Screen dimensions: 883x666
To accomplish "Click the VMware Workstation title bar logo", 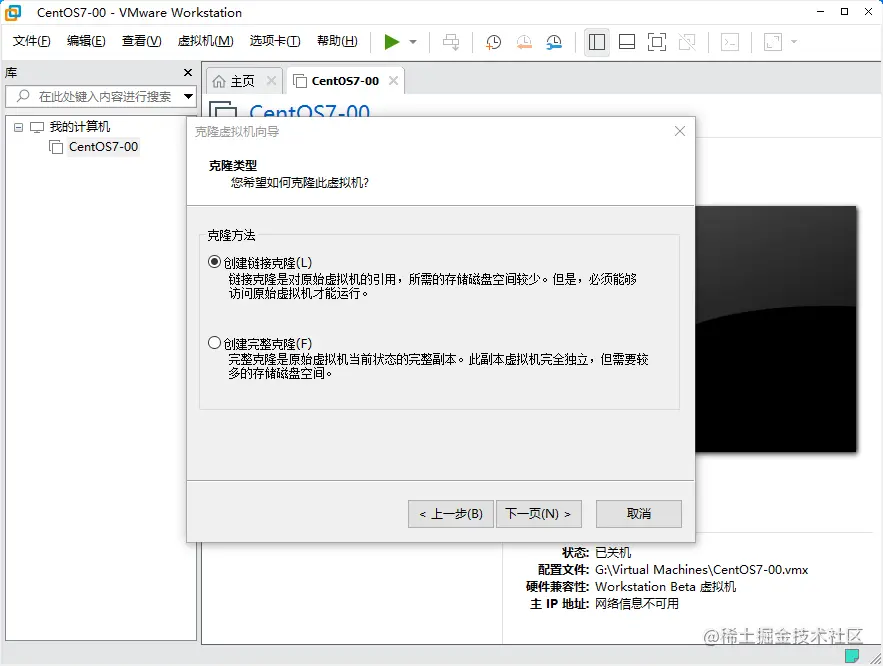I will click(x=12, y=12).
